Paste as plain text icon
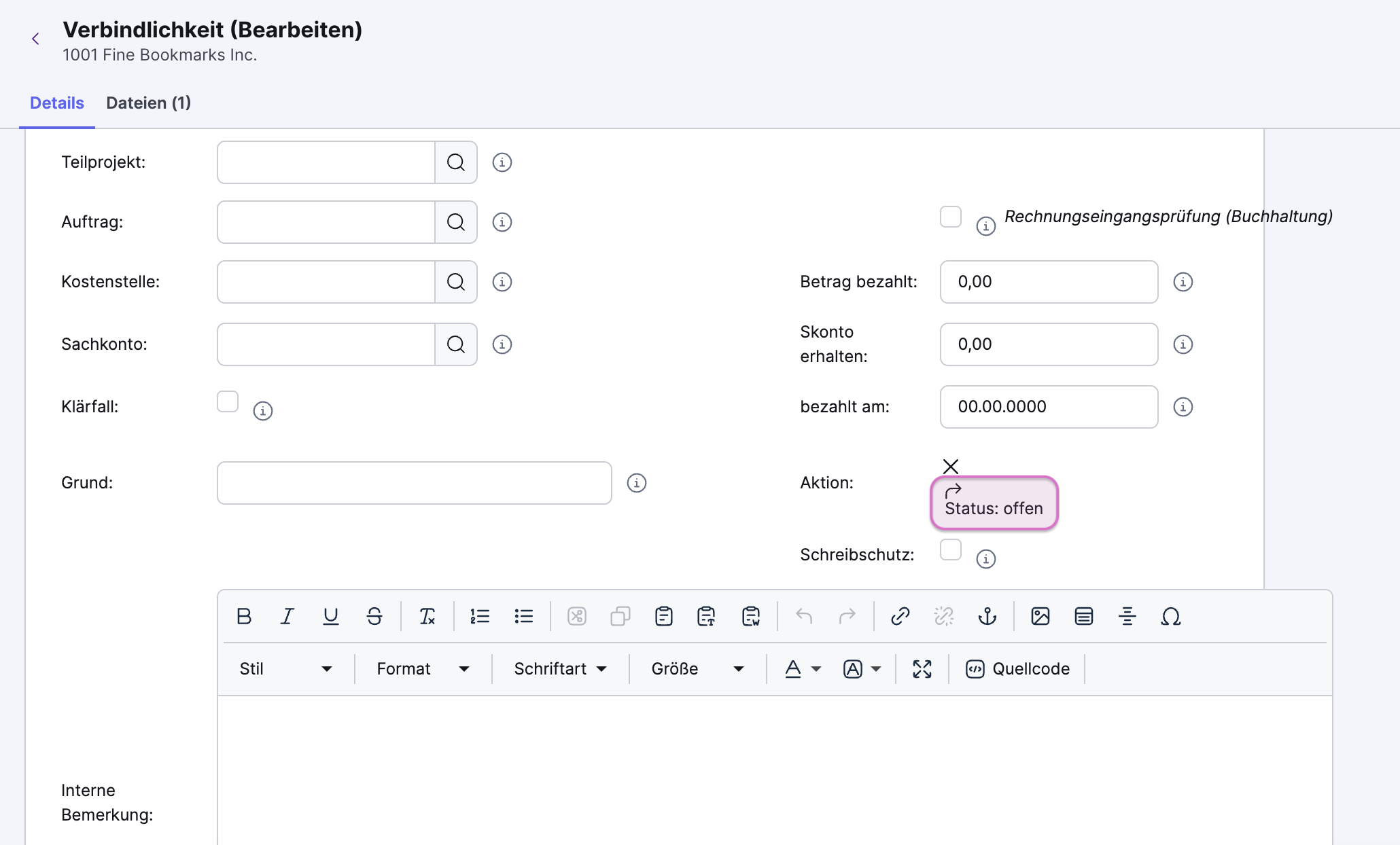The height and width of the screenshot is (845, 1400). (707, 616)
